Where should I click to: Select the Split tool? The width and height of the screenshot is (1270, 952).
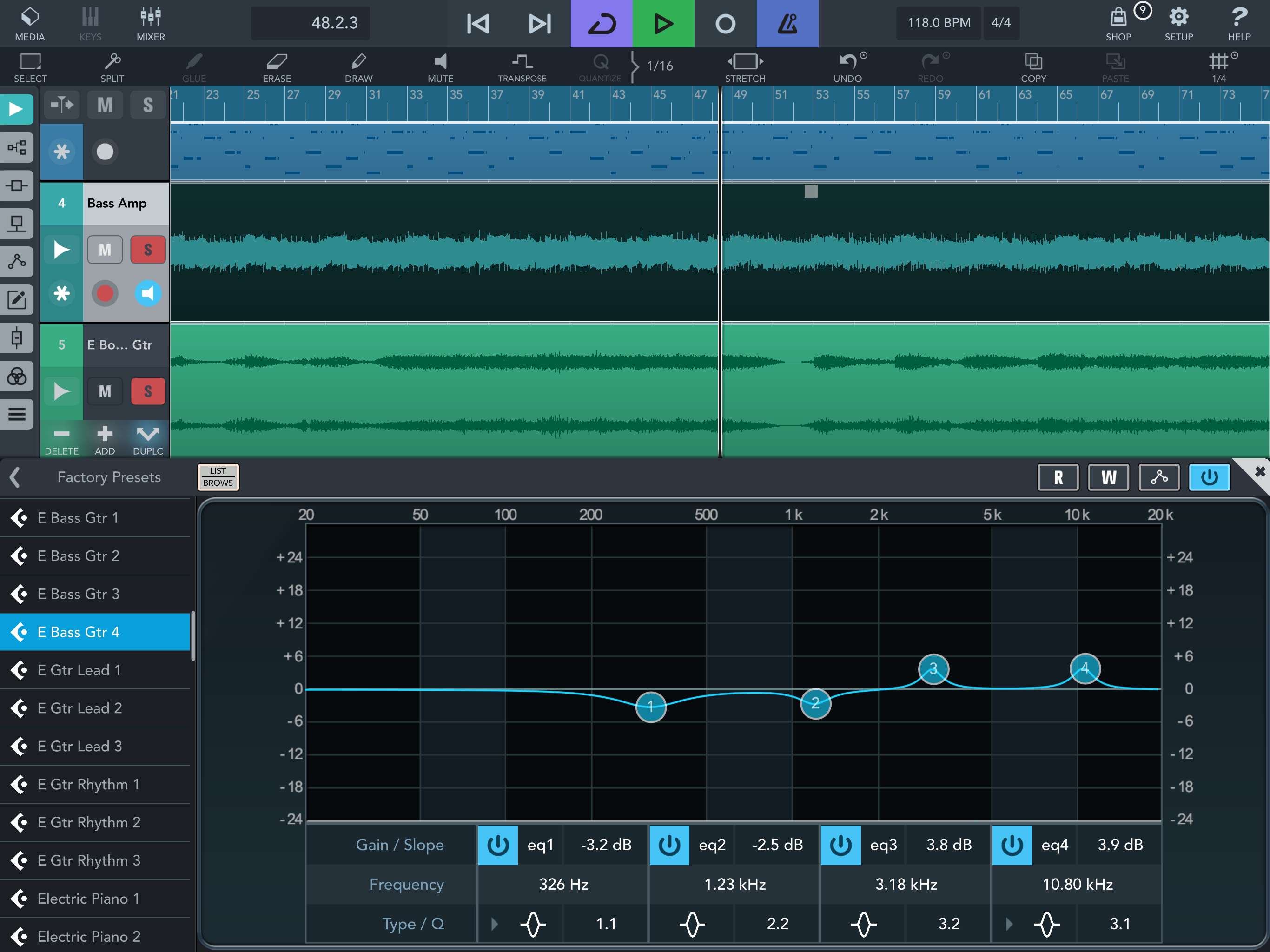[x=112, y=66]
